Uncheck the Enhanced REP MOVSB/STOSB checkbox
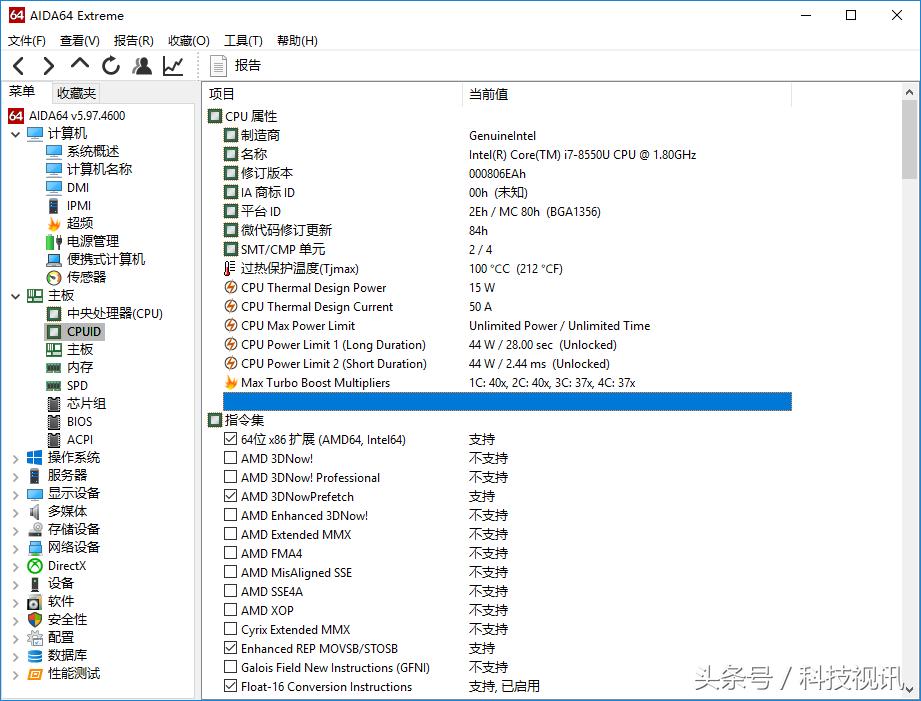The width and height of the screenshot is (921, 701). 230,648
